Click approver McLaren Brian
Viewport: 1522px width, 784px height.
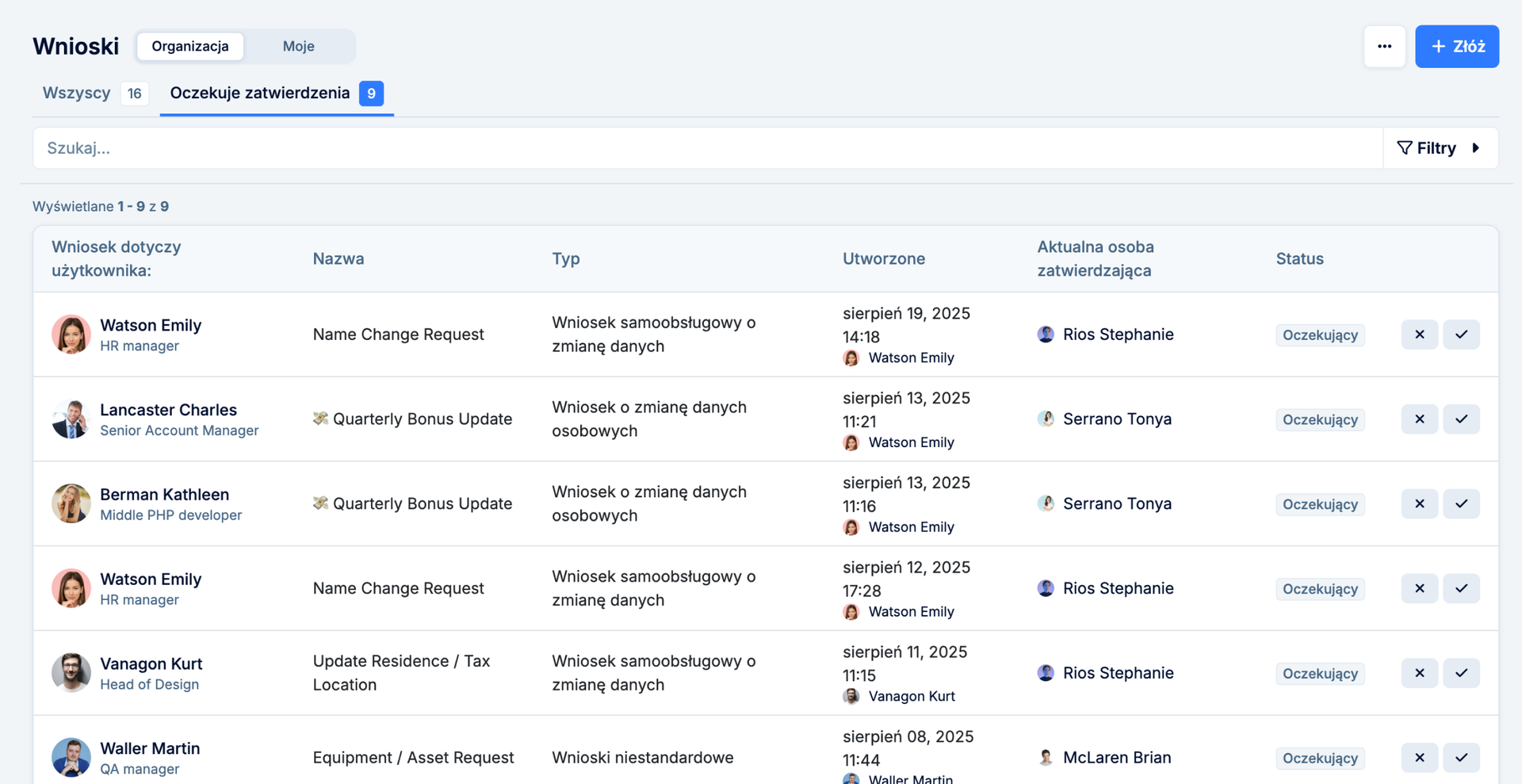click(1104, 758)
